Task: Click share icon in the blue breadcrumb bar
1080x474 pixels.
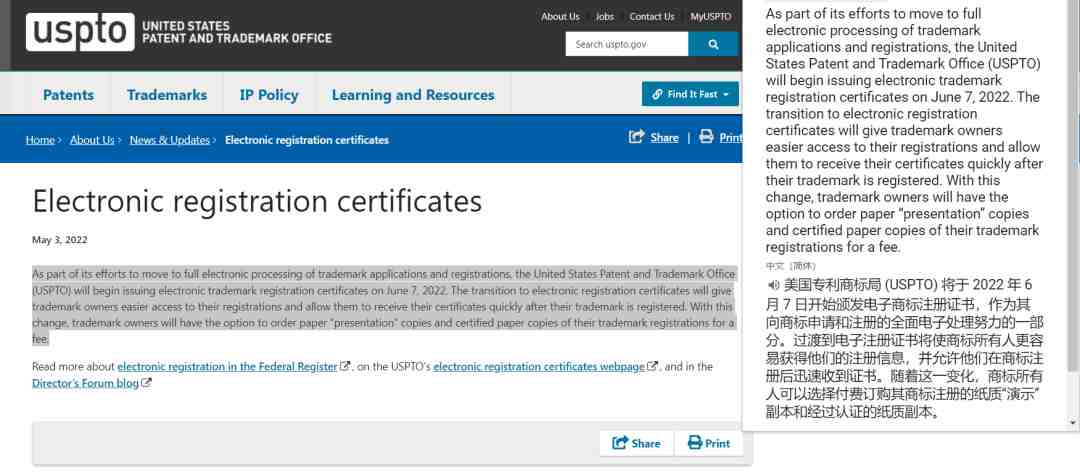Action: tap(636, 136)
